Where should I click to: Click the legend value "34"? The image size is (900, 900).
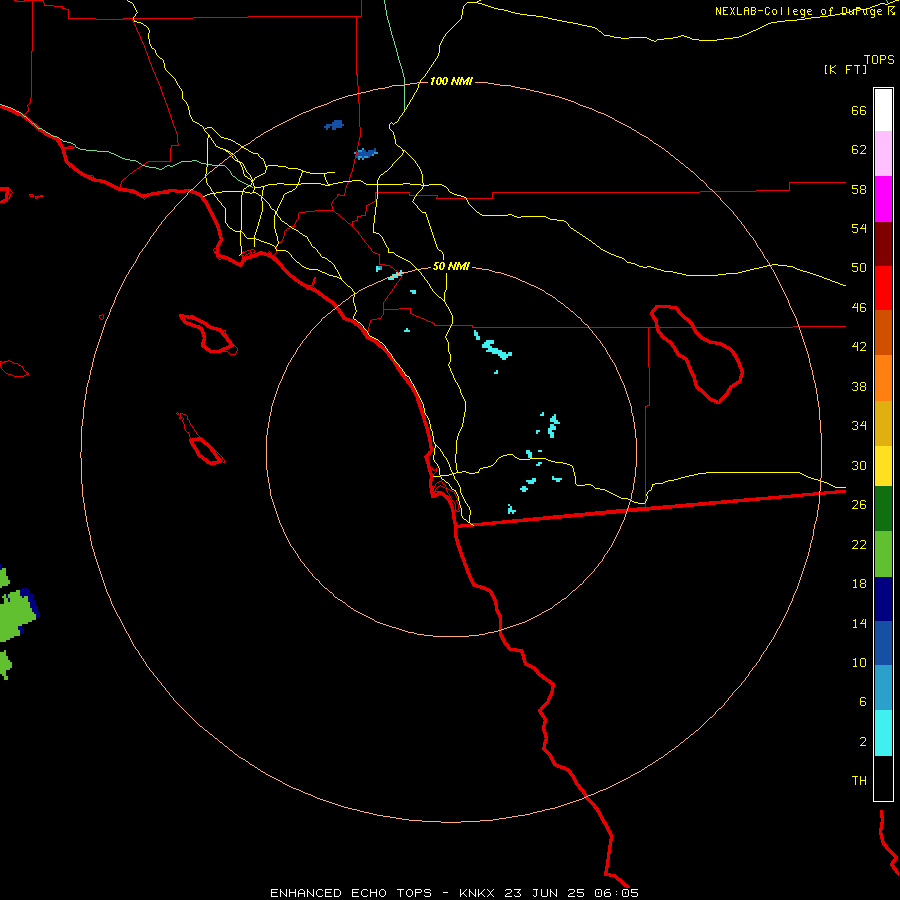point(859,426)
